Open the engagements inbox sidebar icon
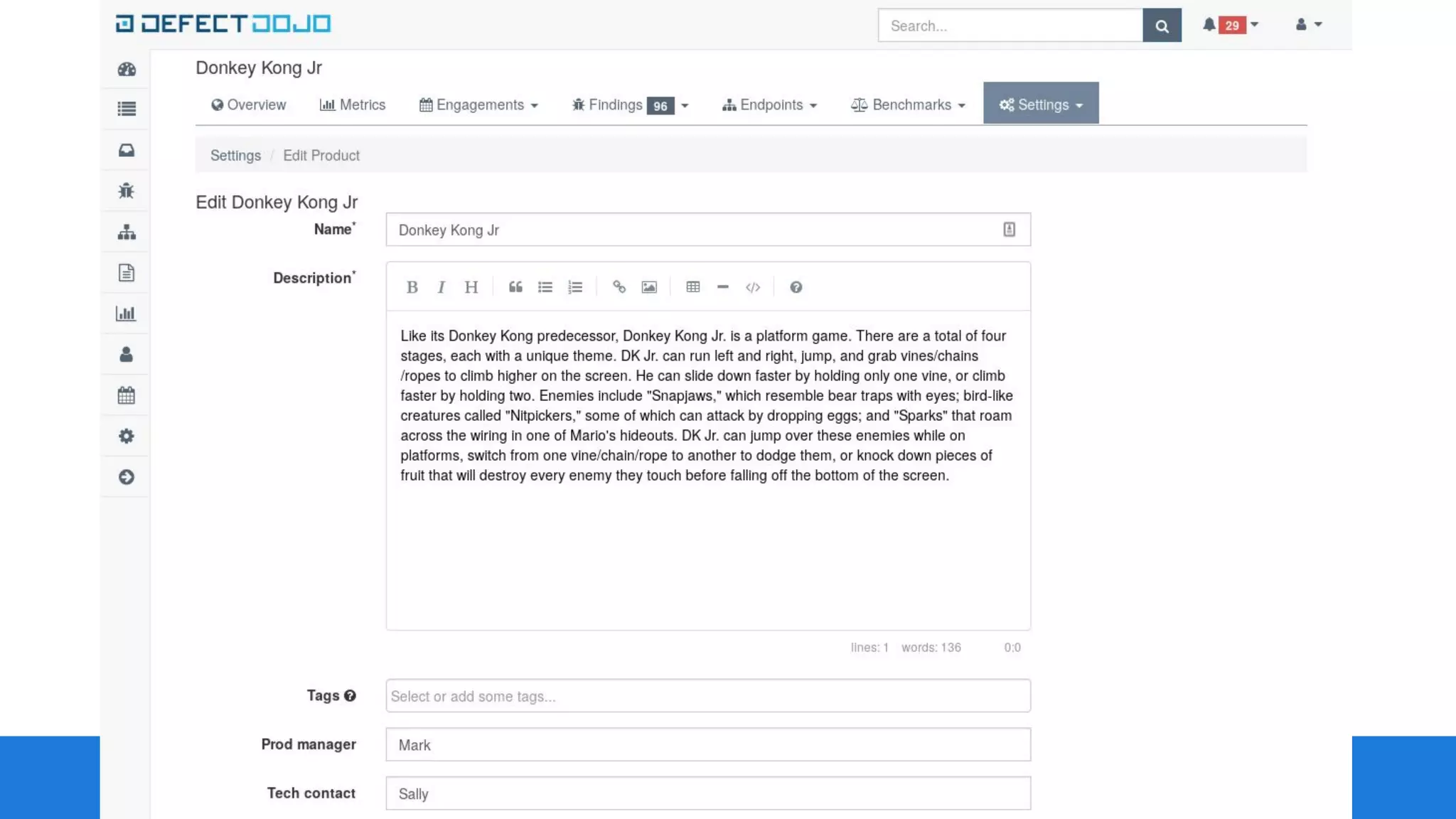Image resolution: width=1456 pixels, height=819 pixels. 127,150
